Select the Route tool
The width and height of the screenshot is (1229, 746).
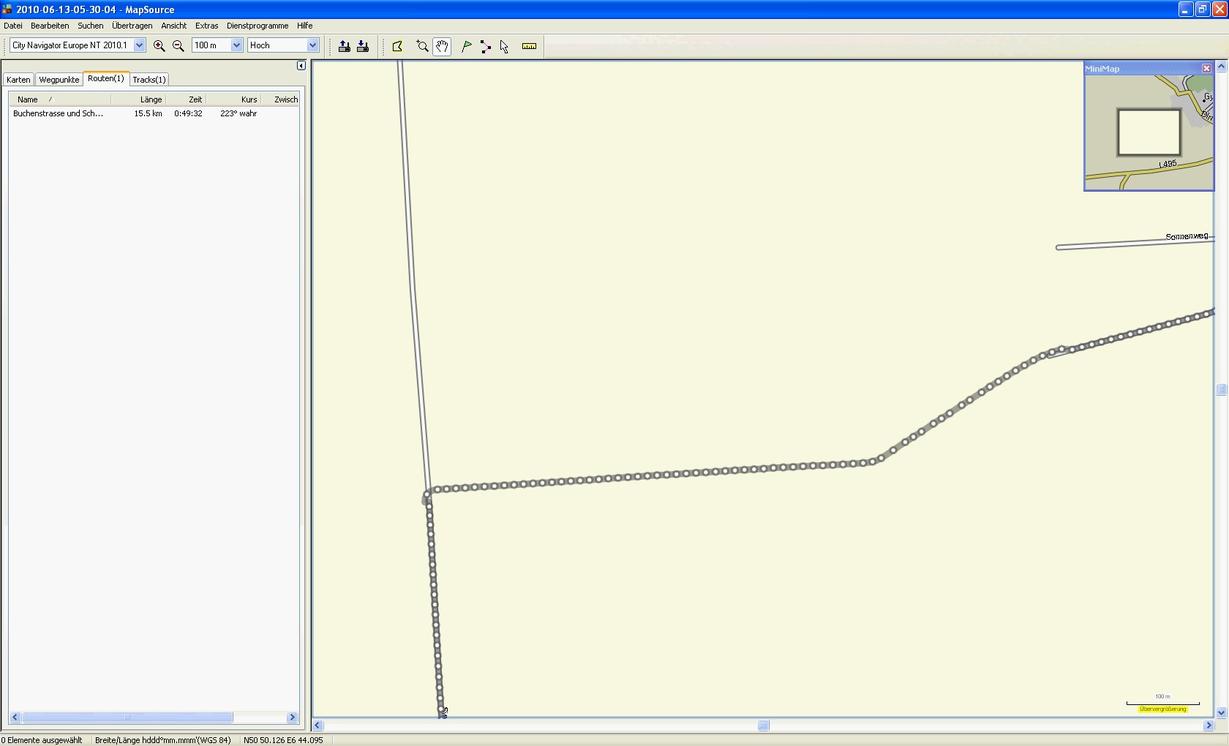485,46
